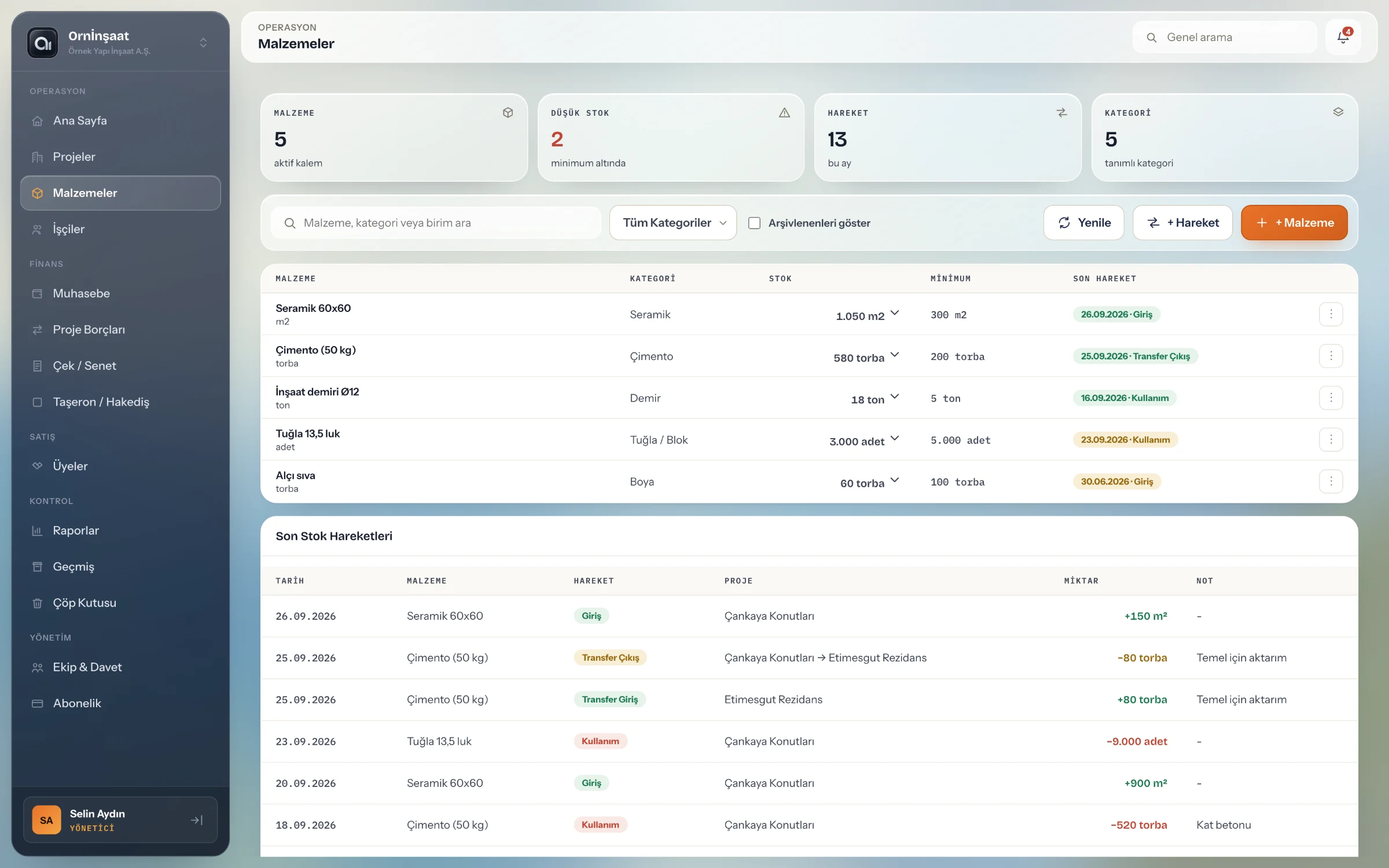
Task: Enable Arşivlenenleri göster checkbox
Action: (x=754, y=223)
